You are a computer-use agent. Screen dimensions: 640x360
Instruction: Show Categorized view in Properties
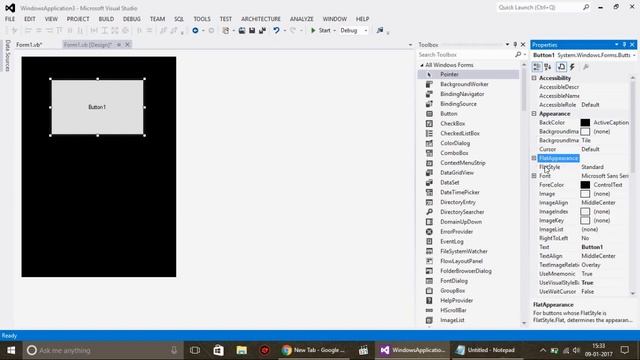tap(537, 67)
